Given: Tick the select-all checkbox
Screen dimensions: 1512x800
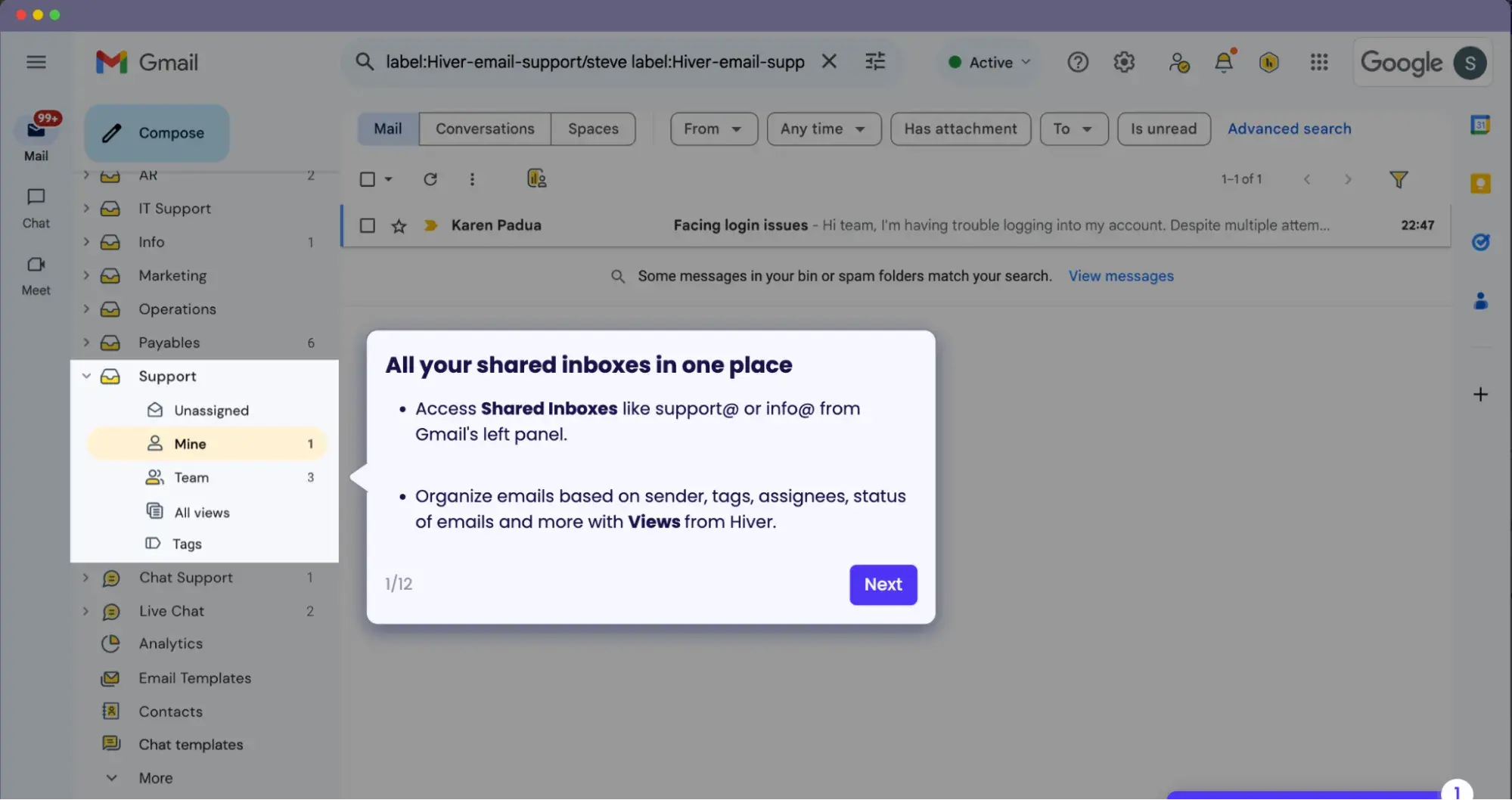Looking at the screenshot, I should tap(368, 179).
